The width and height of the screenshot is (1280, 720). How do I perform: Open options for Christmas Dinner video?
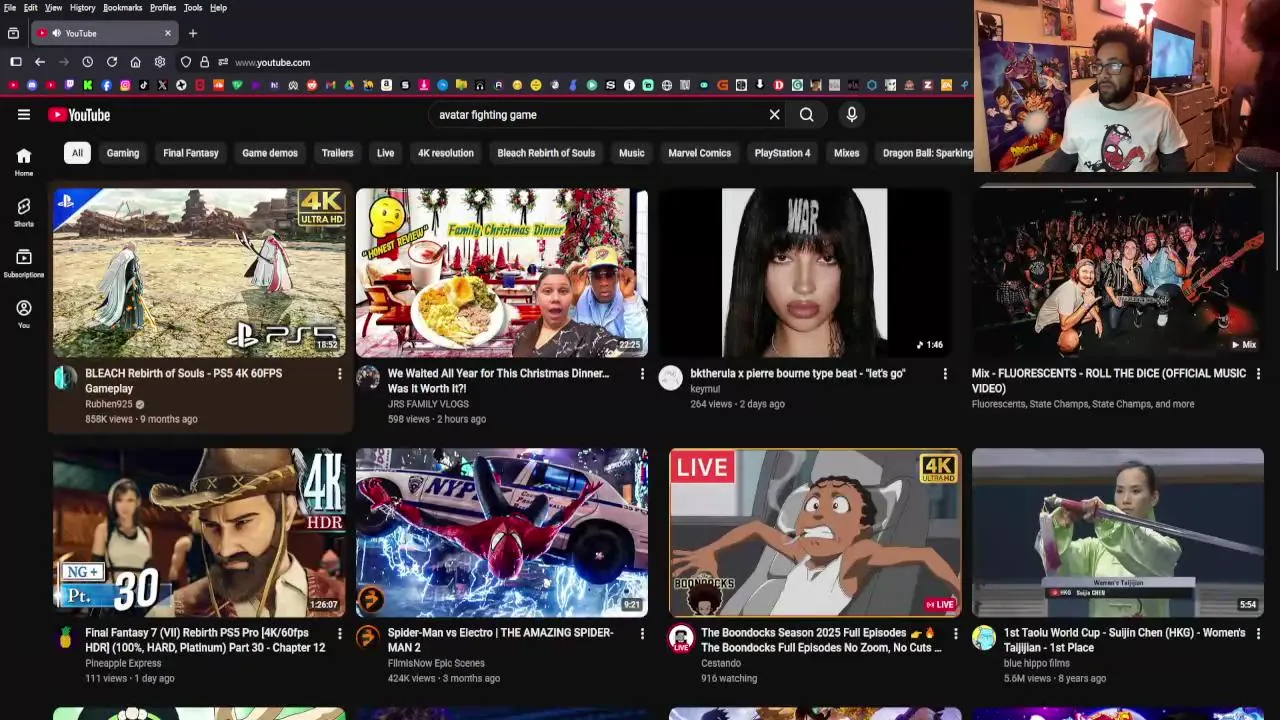click(642, 374)
